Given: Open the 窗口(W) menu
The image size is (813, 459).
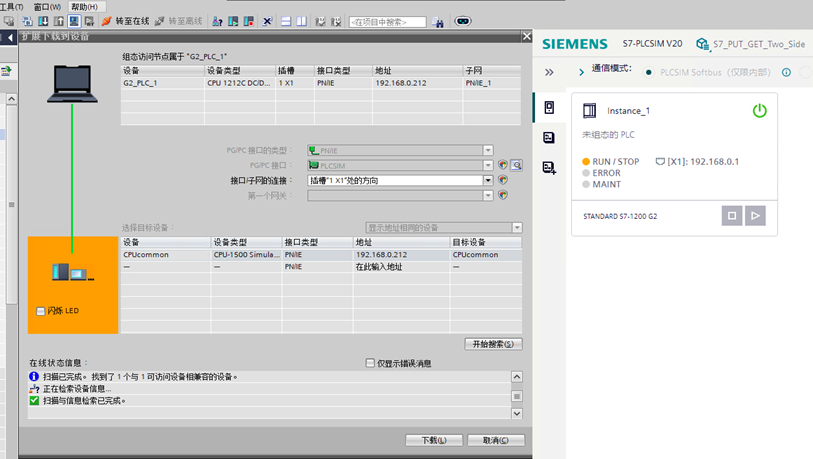Looking at the screenshot, I should point(47,6).
